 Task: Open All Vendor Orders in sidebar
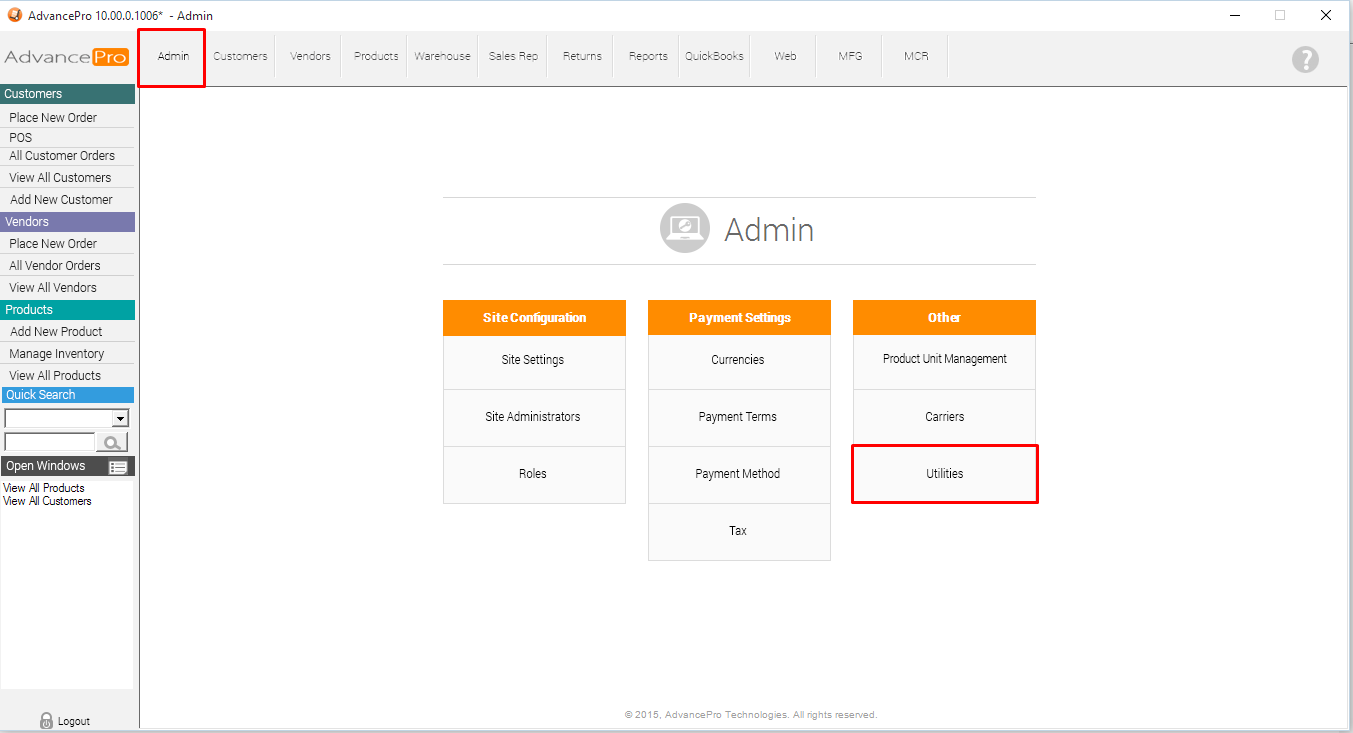coord(55,266)
